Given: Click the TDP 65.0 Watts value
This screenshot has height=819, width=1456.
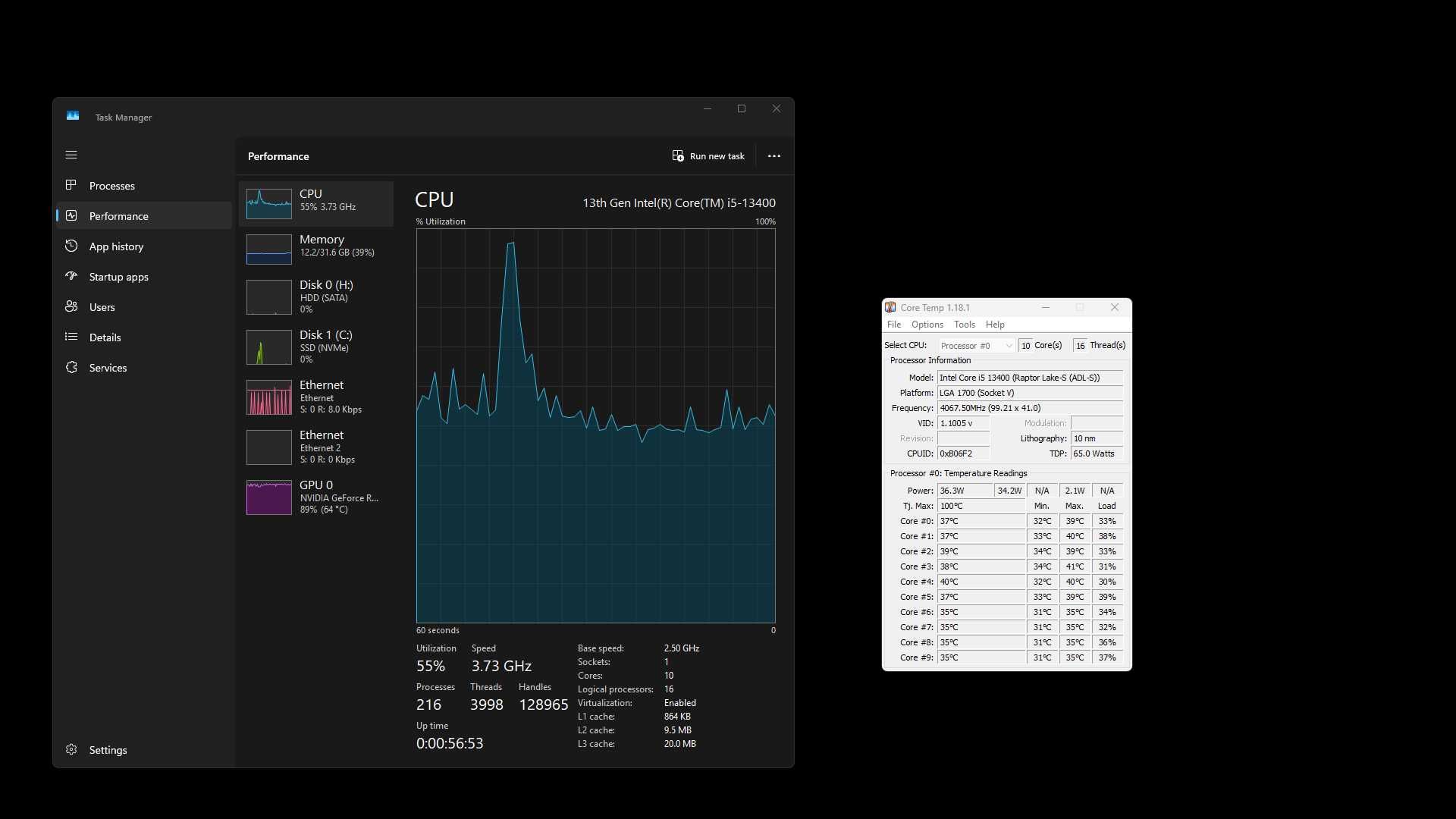Looking at the screenshot, I should [x=1097, y=453].
